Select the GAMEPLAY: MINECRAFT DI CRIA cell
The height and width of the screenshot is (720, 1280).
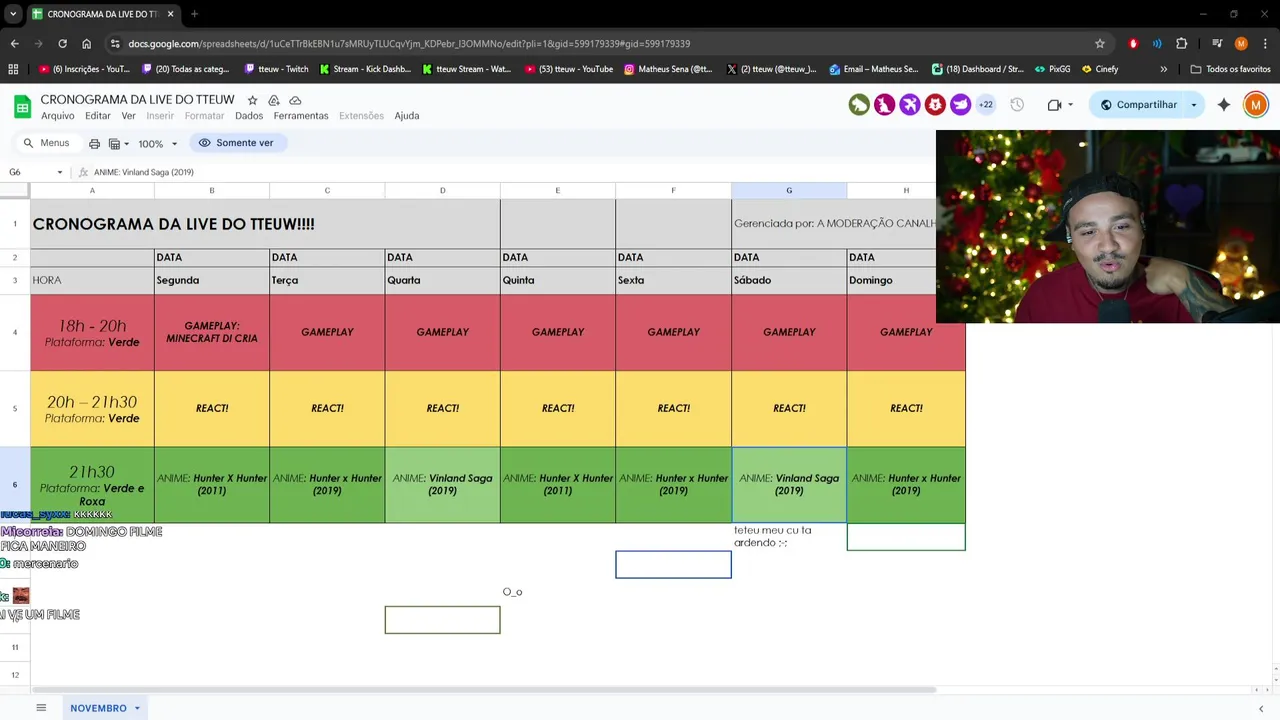tap(212, 332)
